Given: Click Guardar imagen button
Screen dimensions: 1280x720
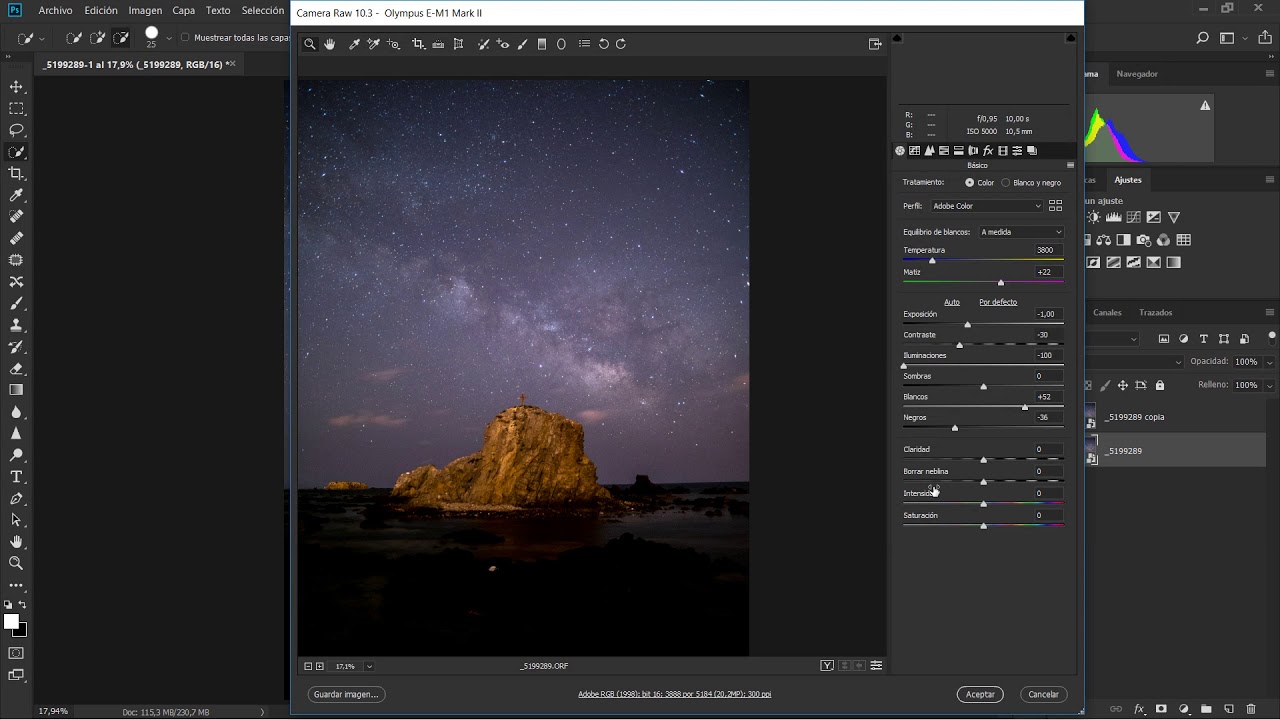Looking at the screenshot, I should tap(346, 694).
